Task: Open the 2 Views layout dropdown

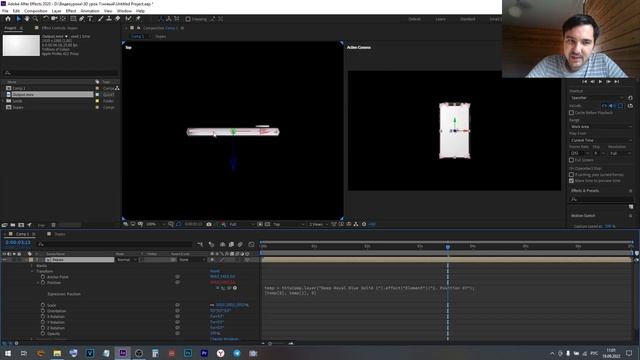Action: [x=318, y=224]
